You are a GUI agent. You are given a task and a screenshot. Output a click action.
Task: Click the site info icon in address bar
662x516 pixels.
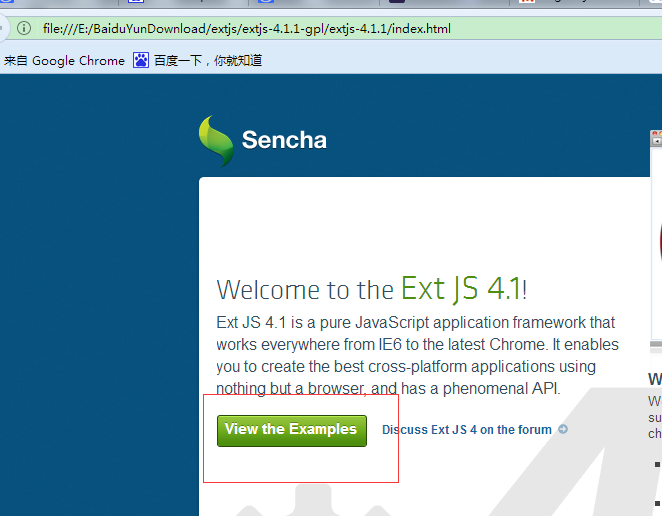click(24, 28)
